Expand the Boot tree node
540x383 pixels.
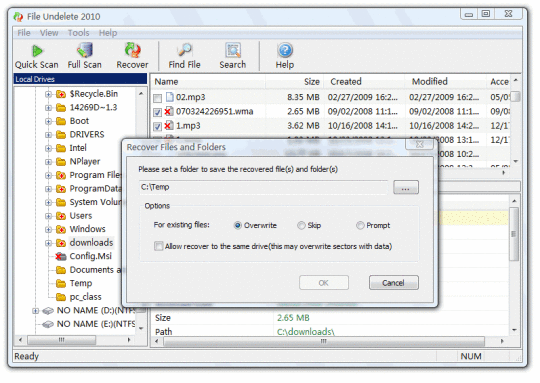pyautogui.click(x=48, y=122)
